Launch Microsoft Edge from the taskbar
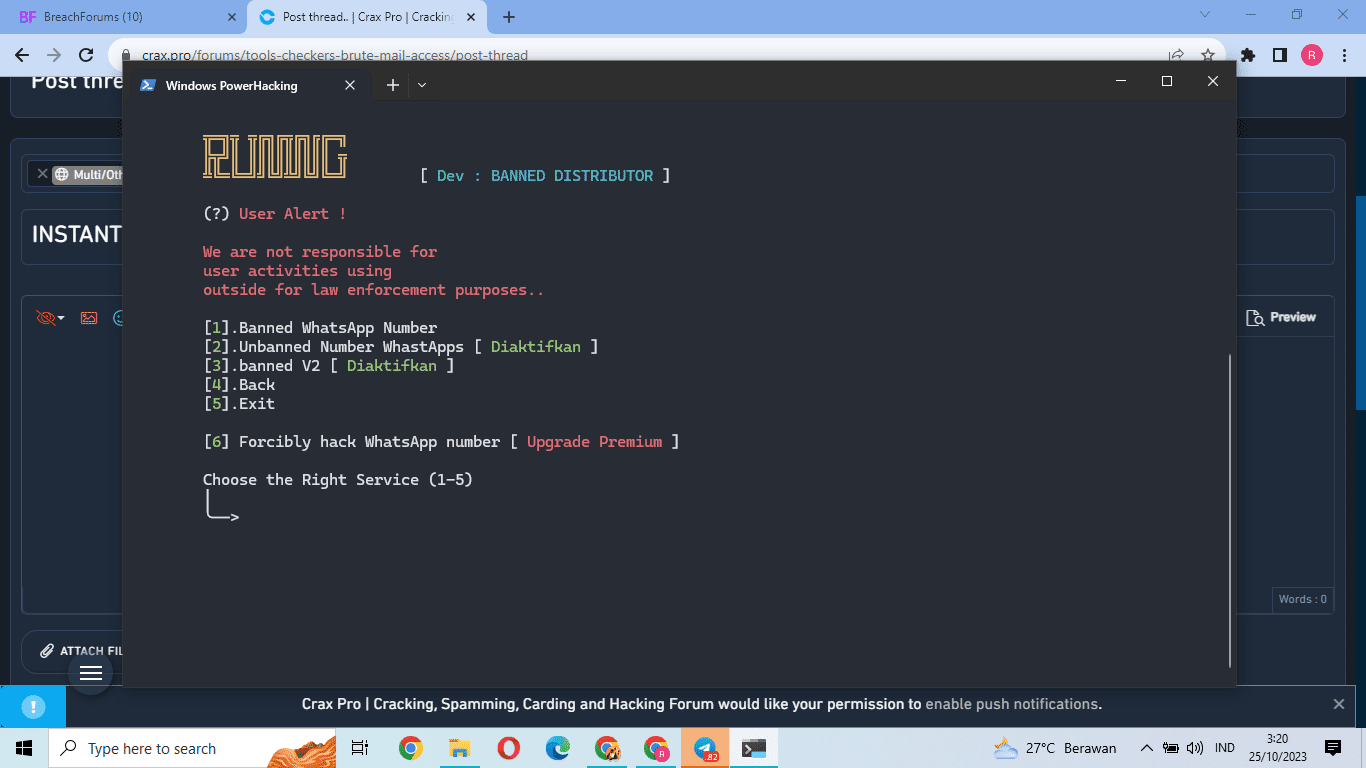1366x768 pixels. (557, 748)
